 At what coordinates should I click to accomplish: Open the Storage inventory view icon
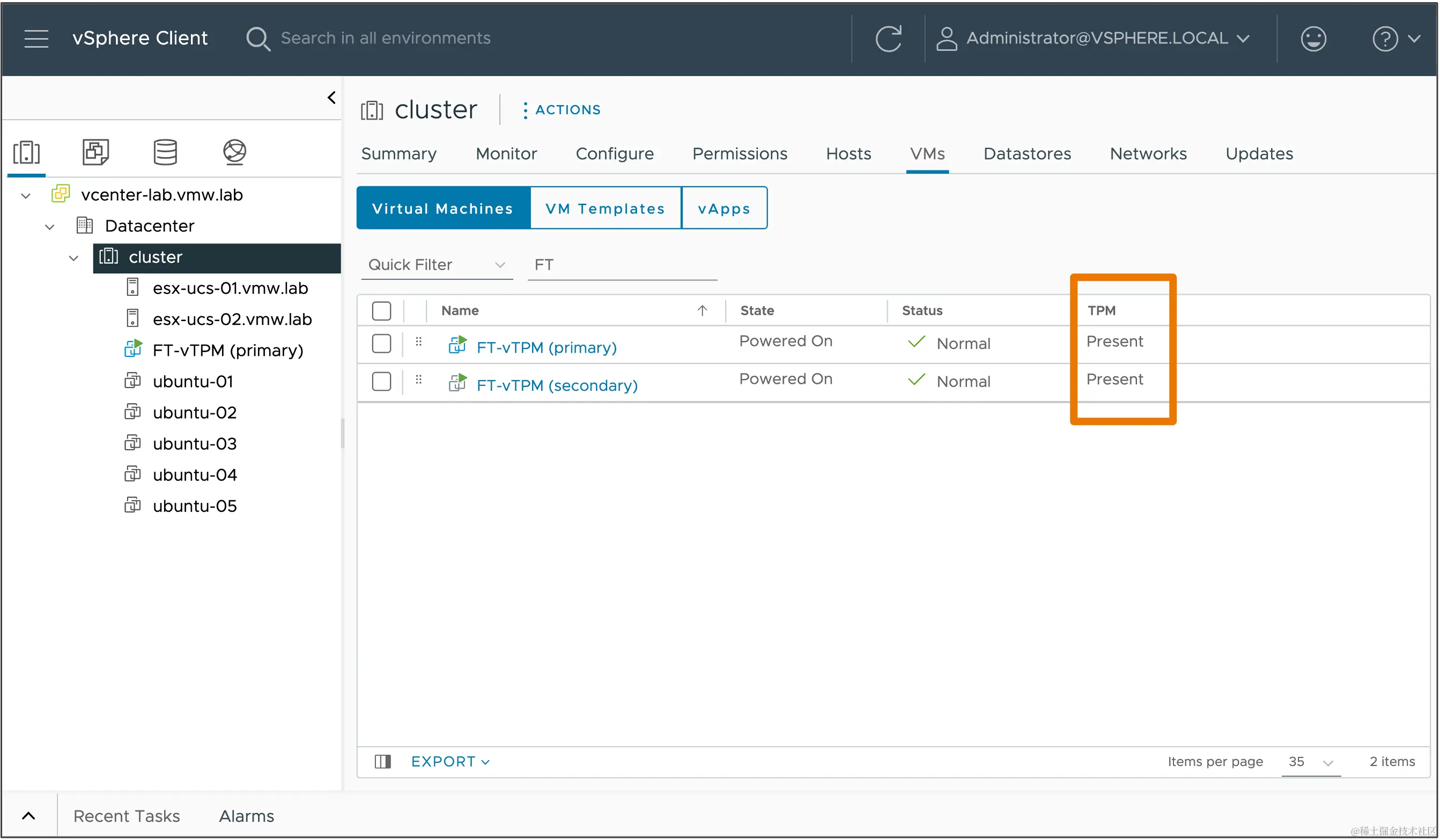point(165,151)
